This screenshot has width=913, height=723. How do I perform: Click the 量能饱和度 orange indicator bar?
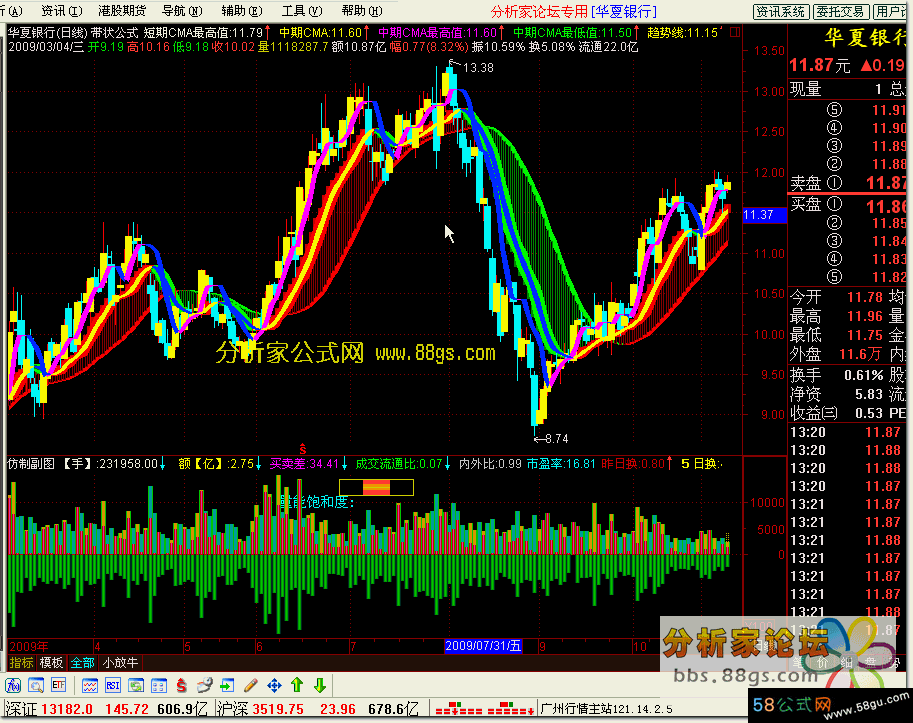(x=376, y=487)
